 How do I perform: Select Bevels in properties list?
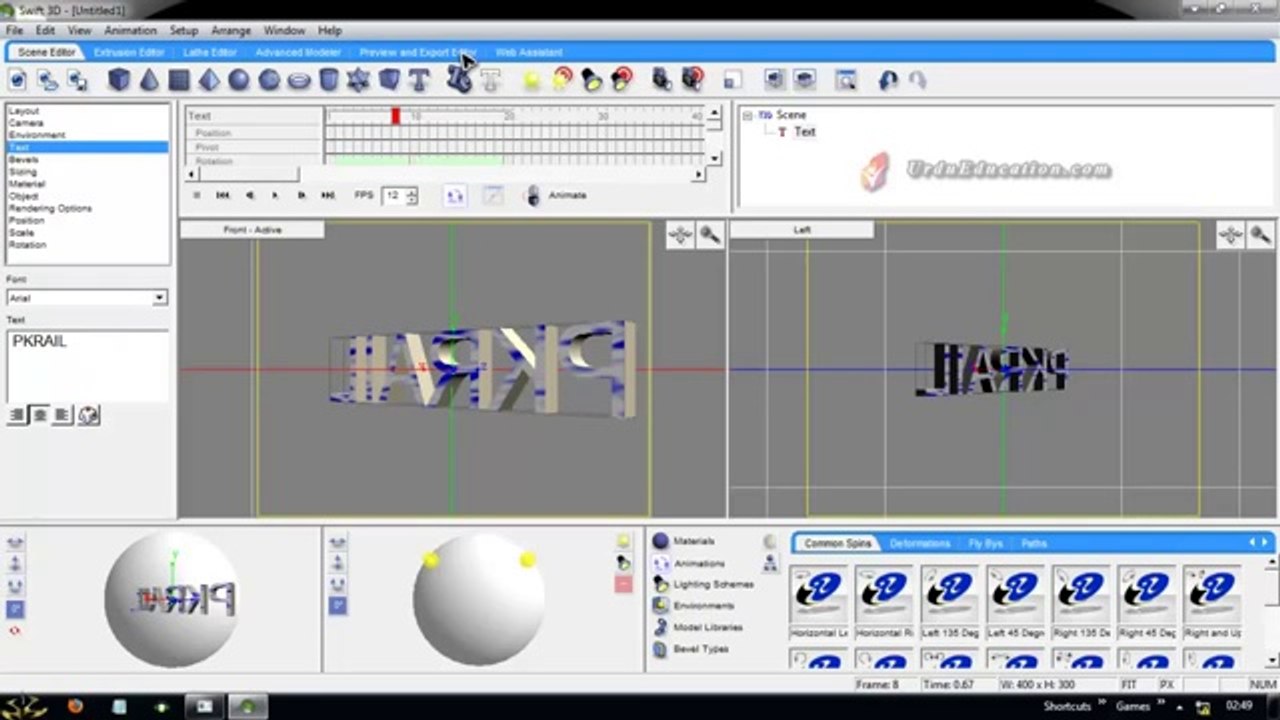pyautogui.click(x=87, y=160)
